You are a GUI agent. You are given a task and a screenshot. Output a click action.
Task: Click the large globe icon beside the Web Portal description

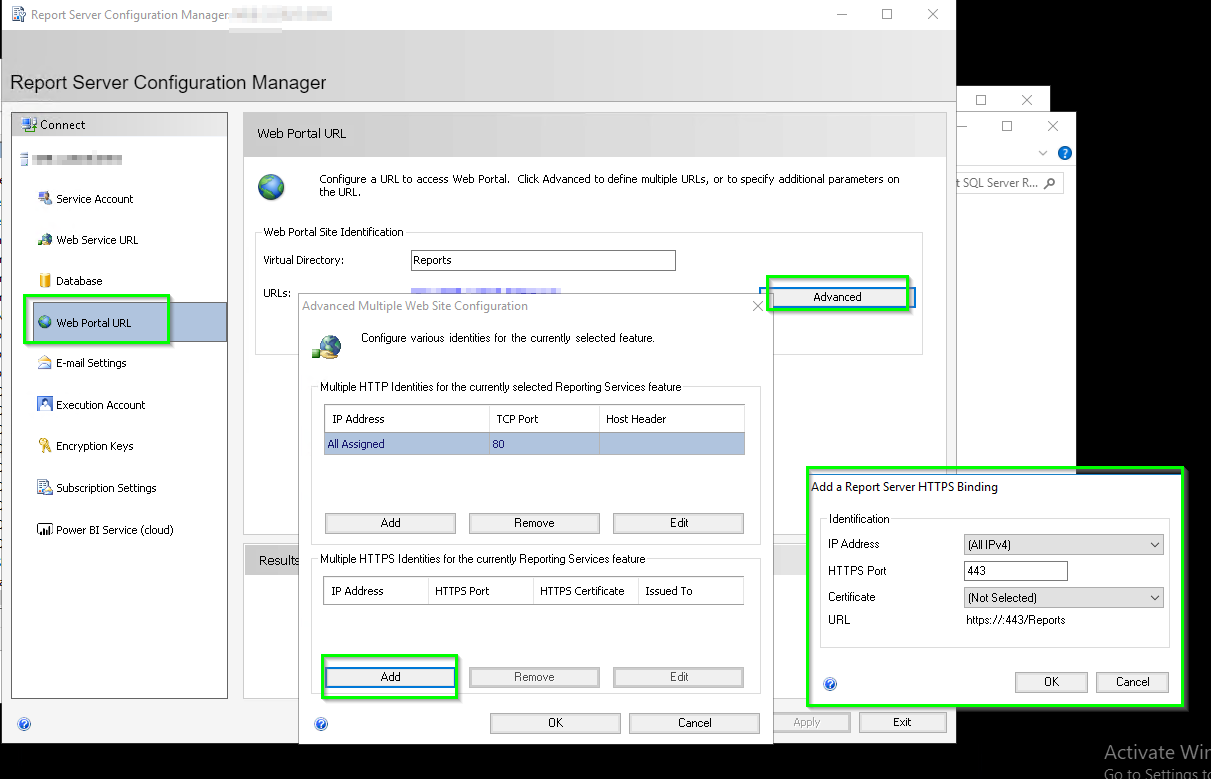(x=271, y=187)
